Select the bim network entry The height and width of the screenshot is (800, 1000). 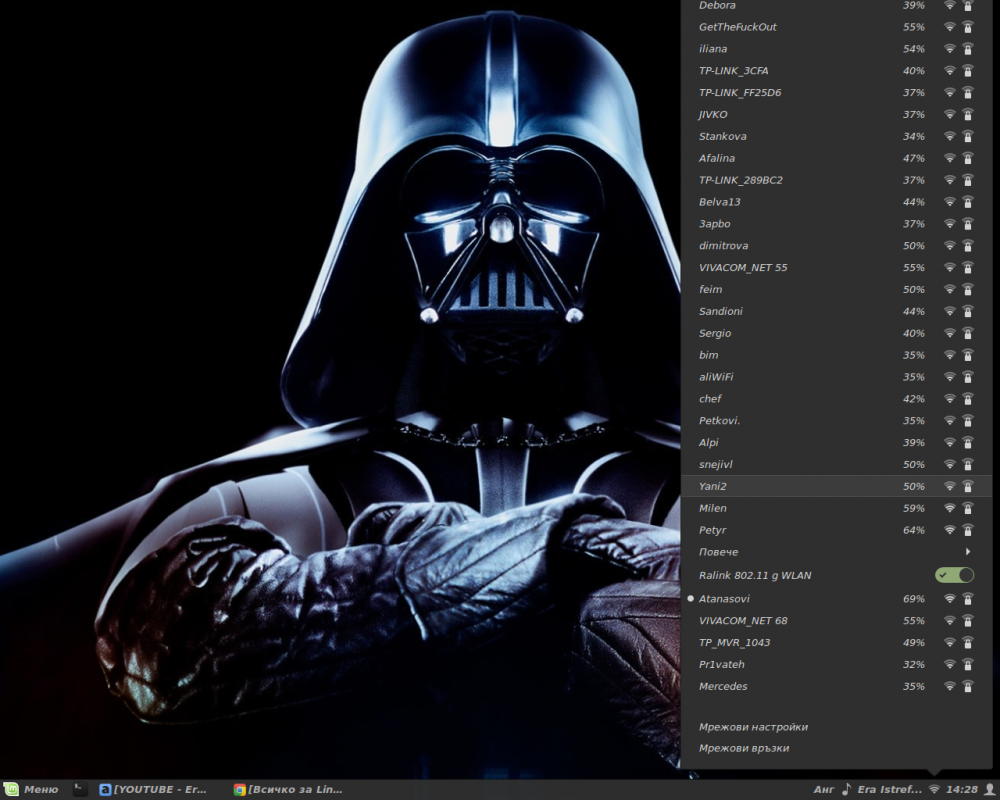[x=837, y=355]
